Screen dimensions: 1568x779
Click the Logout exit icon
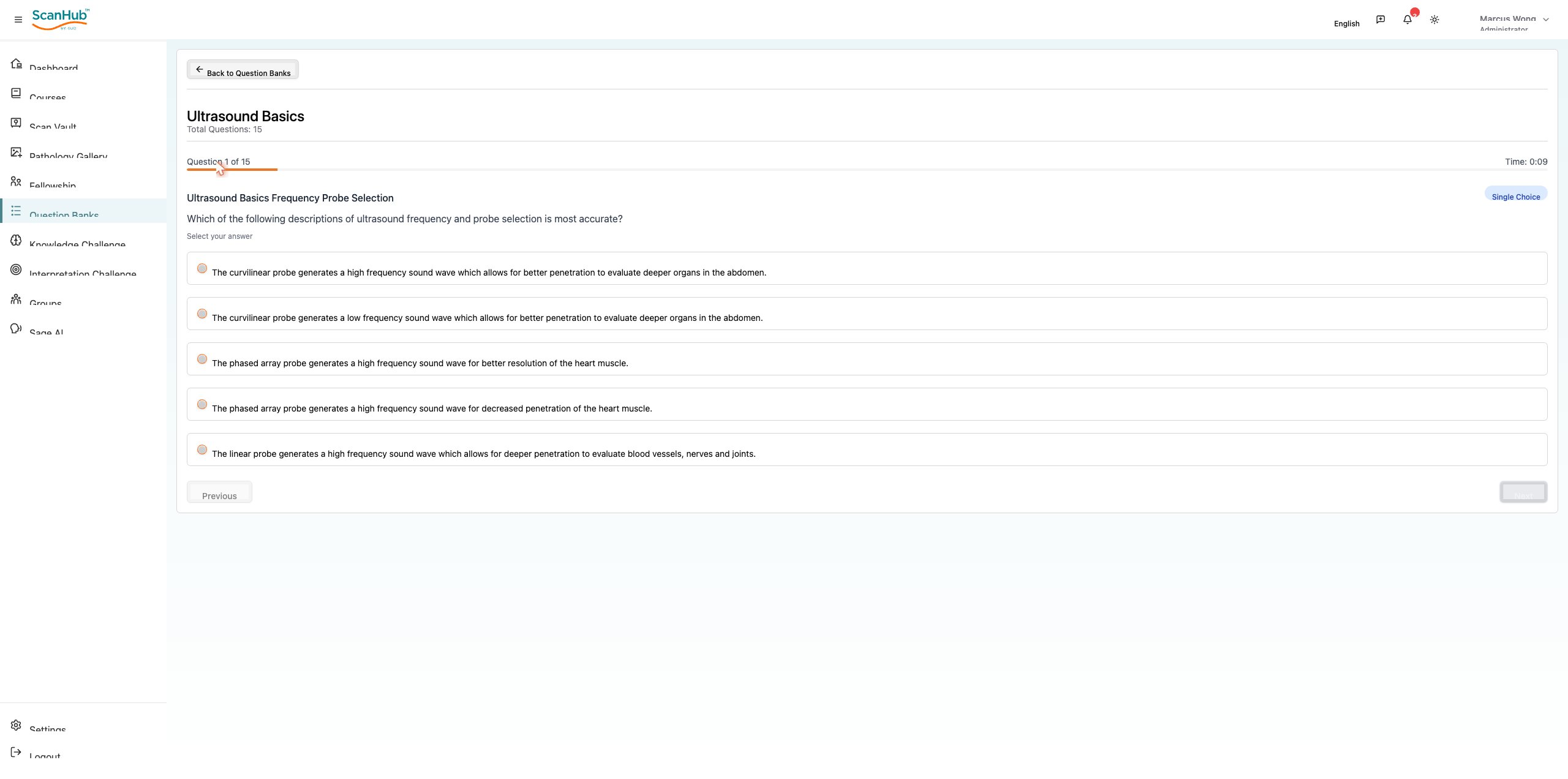(17, 752)
